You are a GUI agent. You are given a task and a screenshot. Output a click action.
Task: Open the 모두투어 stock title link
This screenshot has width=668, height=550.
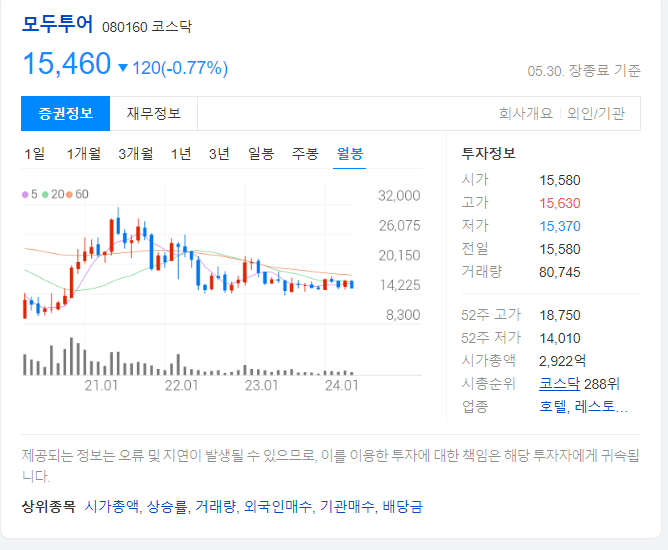click(x=57, y=24)
